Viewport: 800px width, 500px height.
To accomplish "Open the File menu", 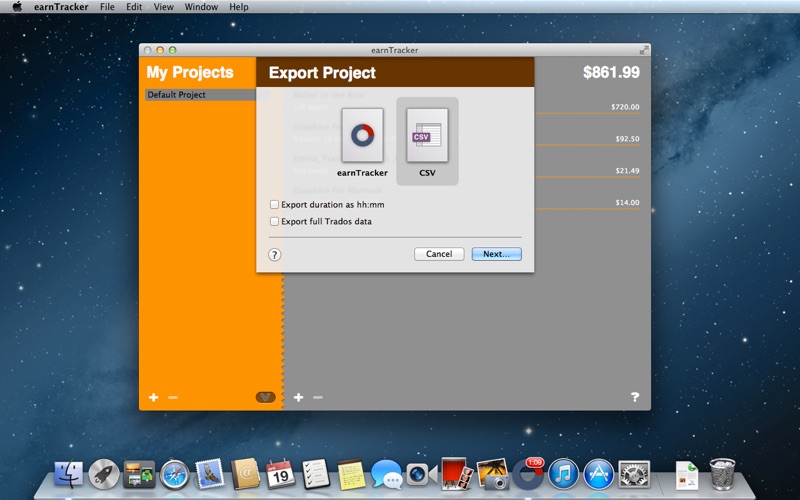I will tap(107, 7).
